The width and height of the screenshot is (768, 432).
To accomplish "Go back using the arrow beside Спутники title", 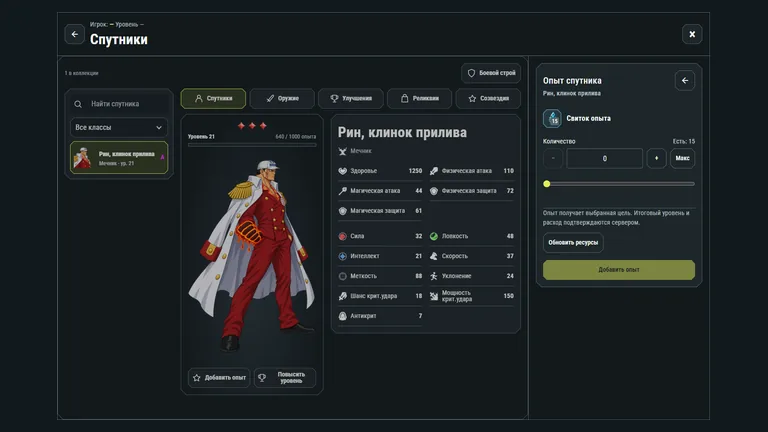I will [x=74, y=34].
